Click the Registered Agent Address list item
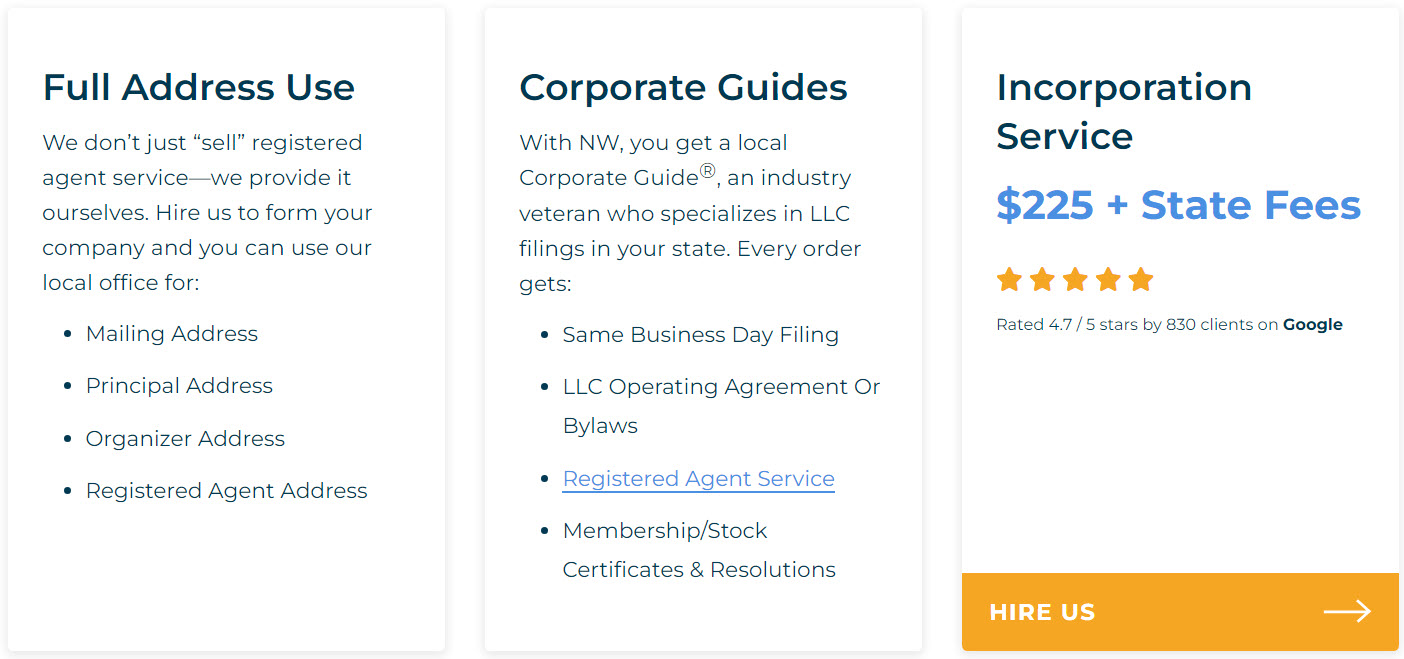 (x=227, y=491)
